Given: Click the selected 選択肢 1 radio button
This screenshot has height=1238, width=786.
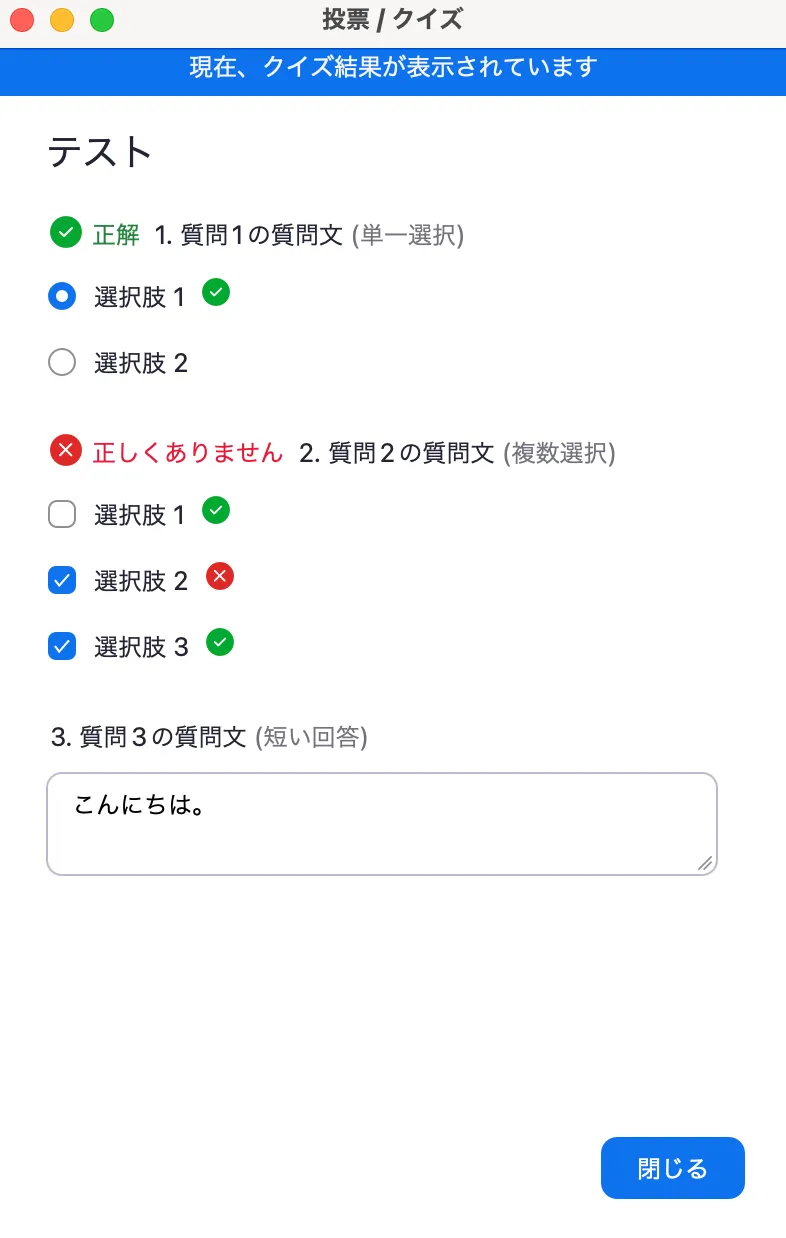Looking at the screenshot, I should pos(61,296).
